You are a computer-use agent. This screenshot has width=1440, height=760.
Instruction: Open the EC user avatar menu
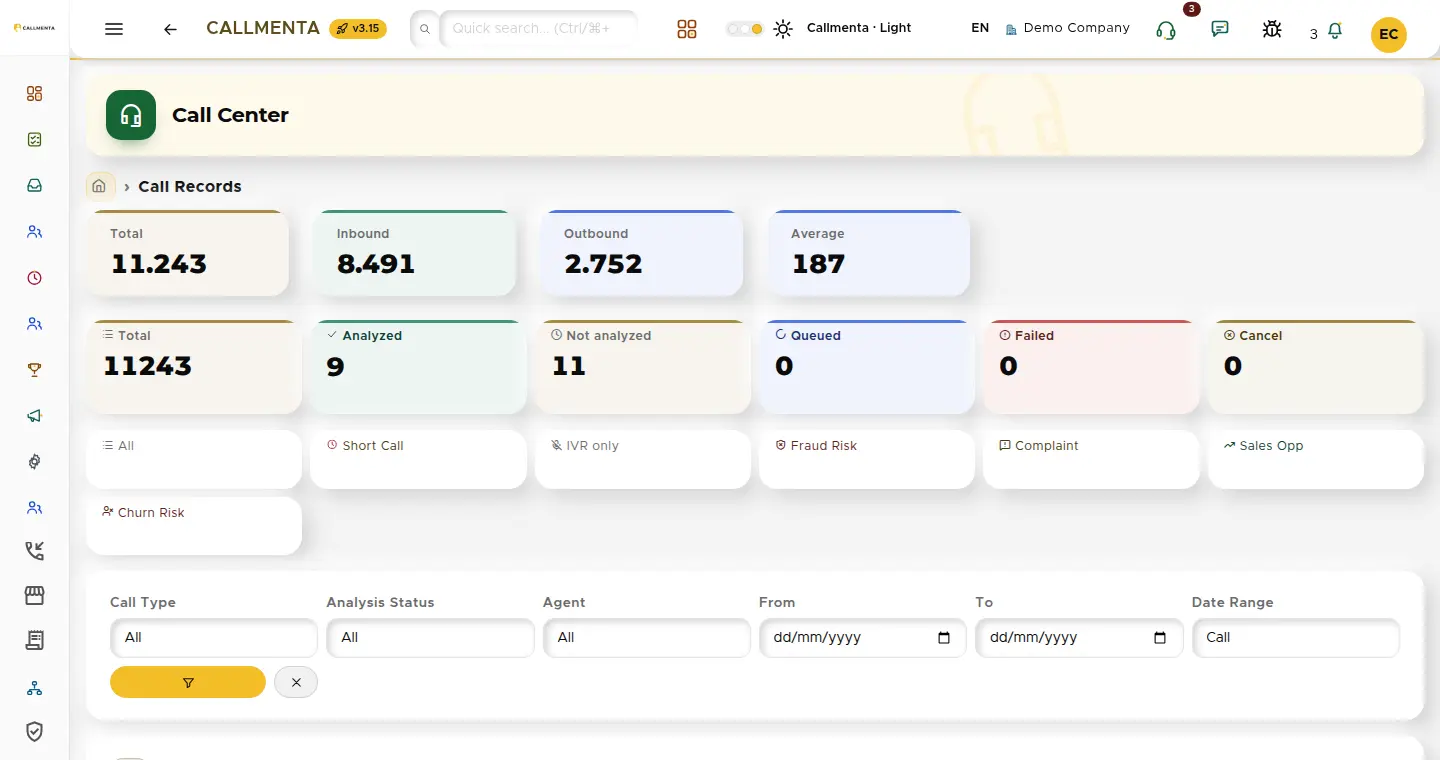point(1388,34)
